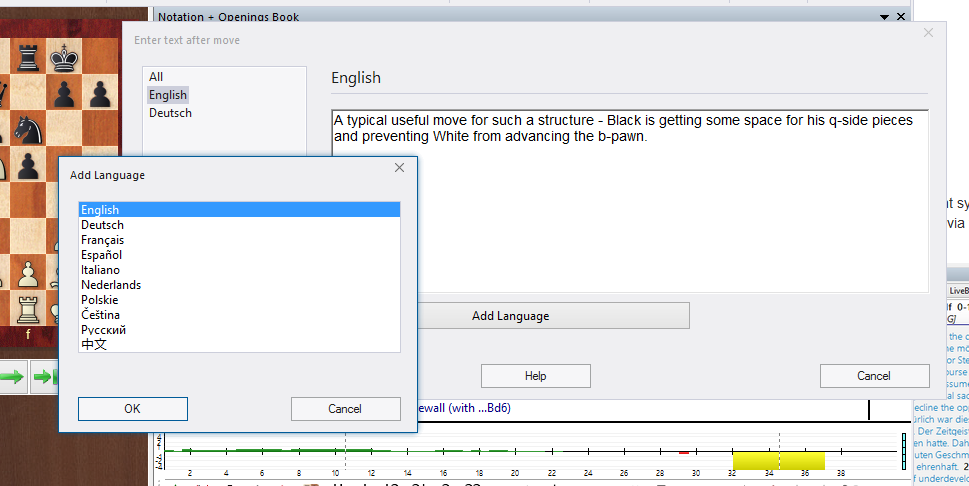969x486 pixels.
Task: Click the yellow highlighted region in evaluation graph
Action: coord(778,460)
